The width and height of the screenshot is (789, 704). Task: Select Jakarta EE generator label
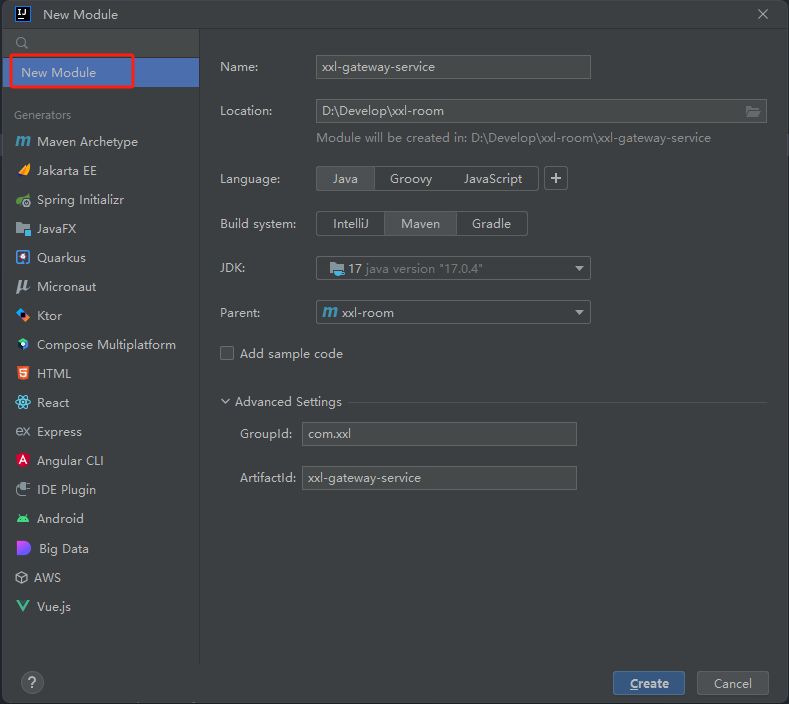(67, 171)
